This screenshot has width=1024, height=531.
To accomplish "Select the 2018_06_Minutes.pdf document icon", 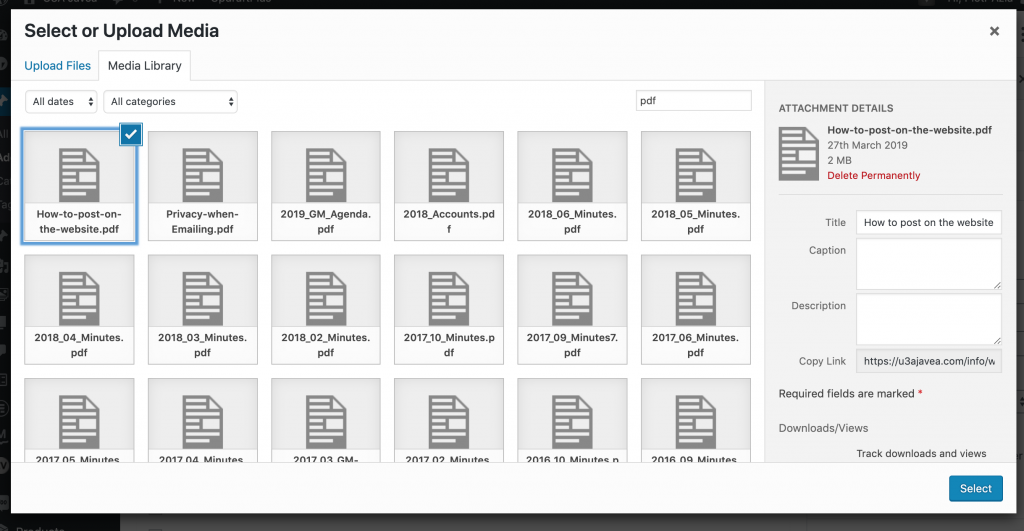I will point(572,175).
